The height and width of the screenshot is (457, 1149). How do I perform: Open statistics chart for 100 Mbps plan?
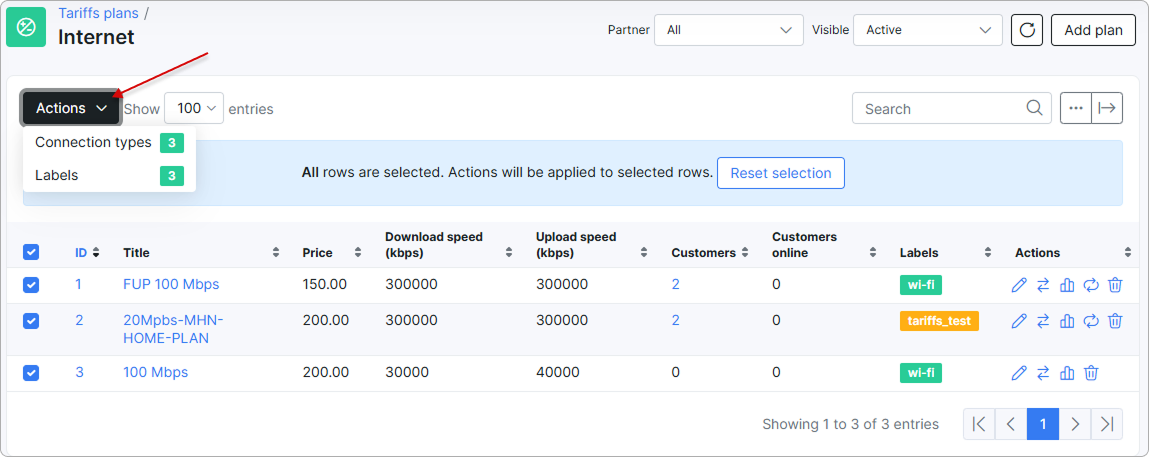click(1067, 374)
